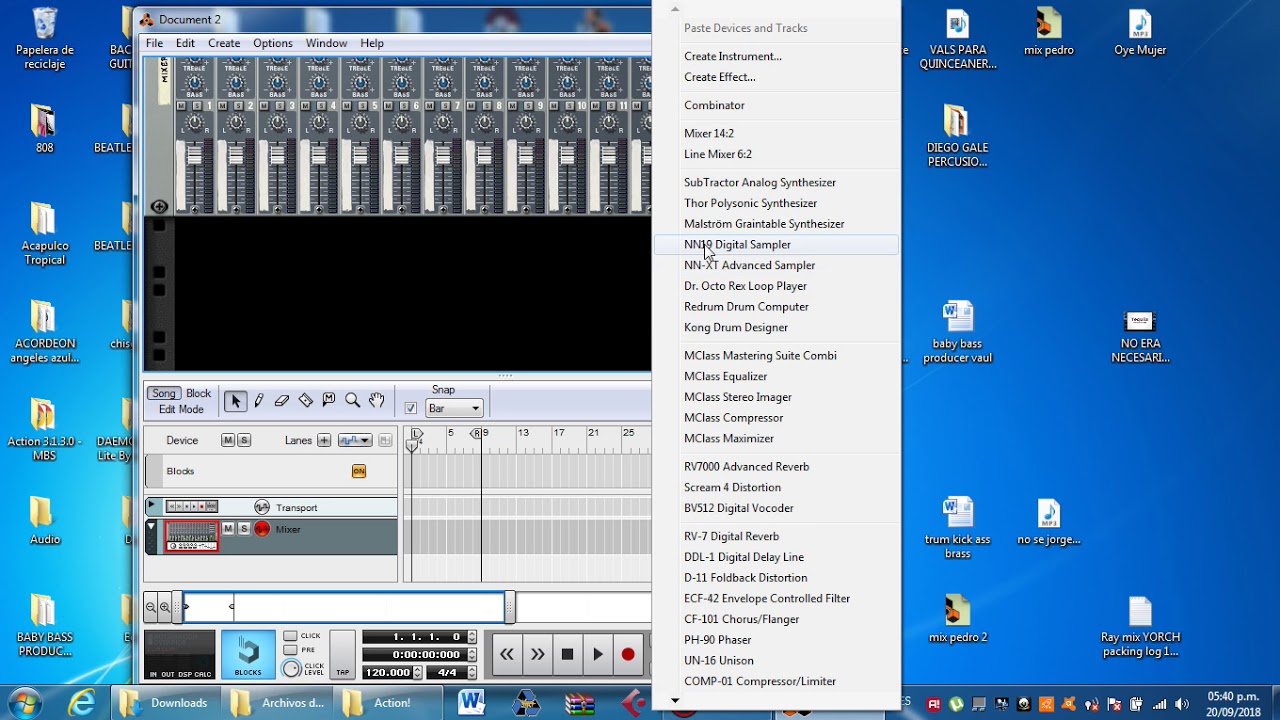Add a new lane with plus button
Image resolution: width=1280 pixels, height=720 pixels.
324,440
